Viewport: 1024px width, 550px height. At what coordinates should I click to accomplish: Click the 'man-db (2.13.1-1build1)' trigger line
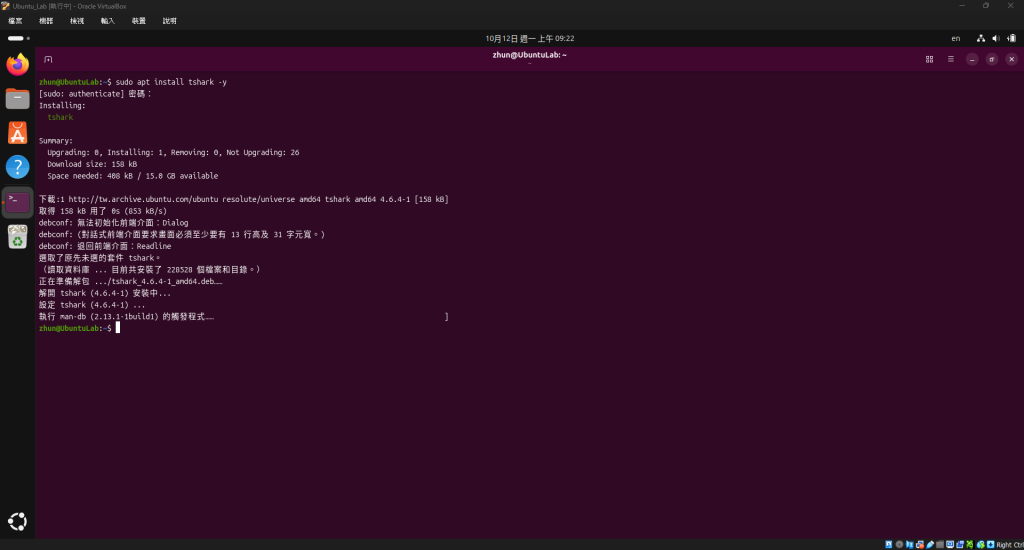tap(127, 317)
